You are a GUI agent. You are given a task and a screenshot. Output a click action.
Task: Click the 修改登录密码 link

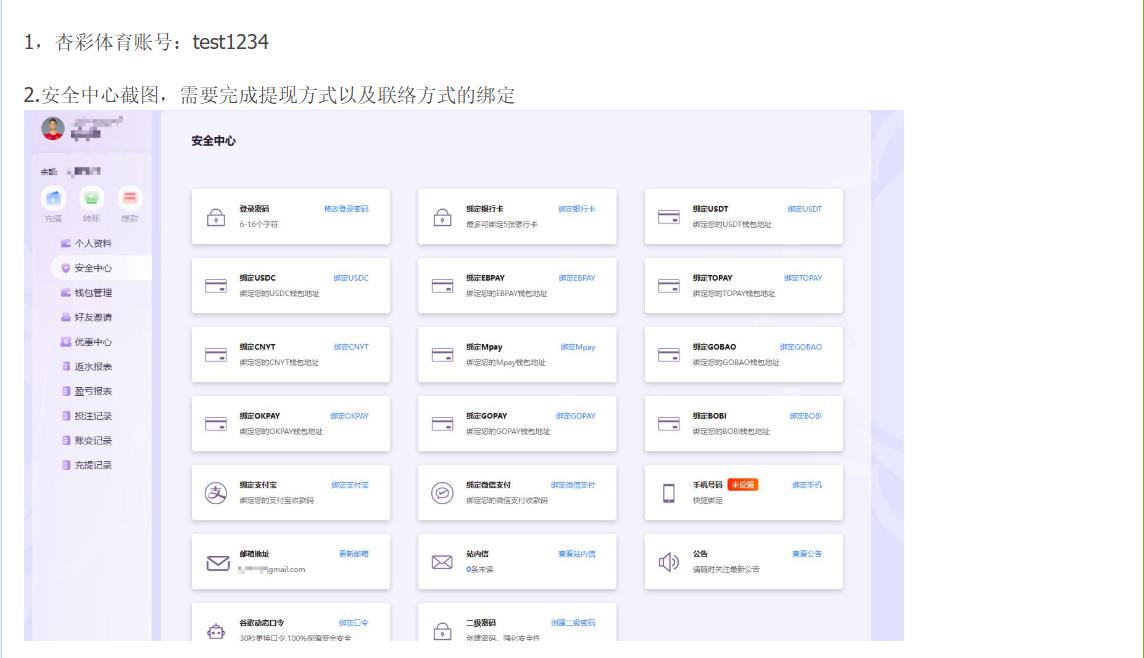pyautogui.click(x=346, y=209)
